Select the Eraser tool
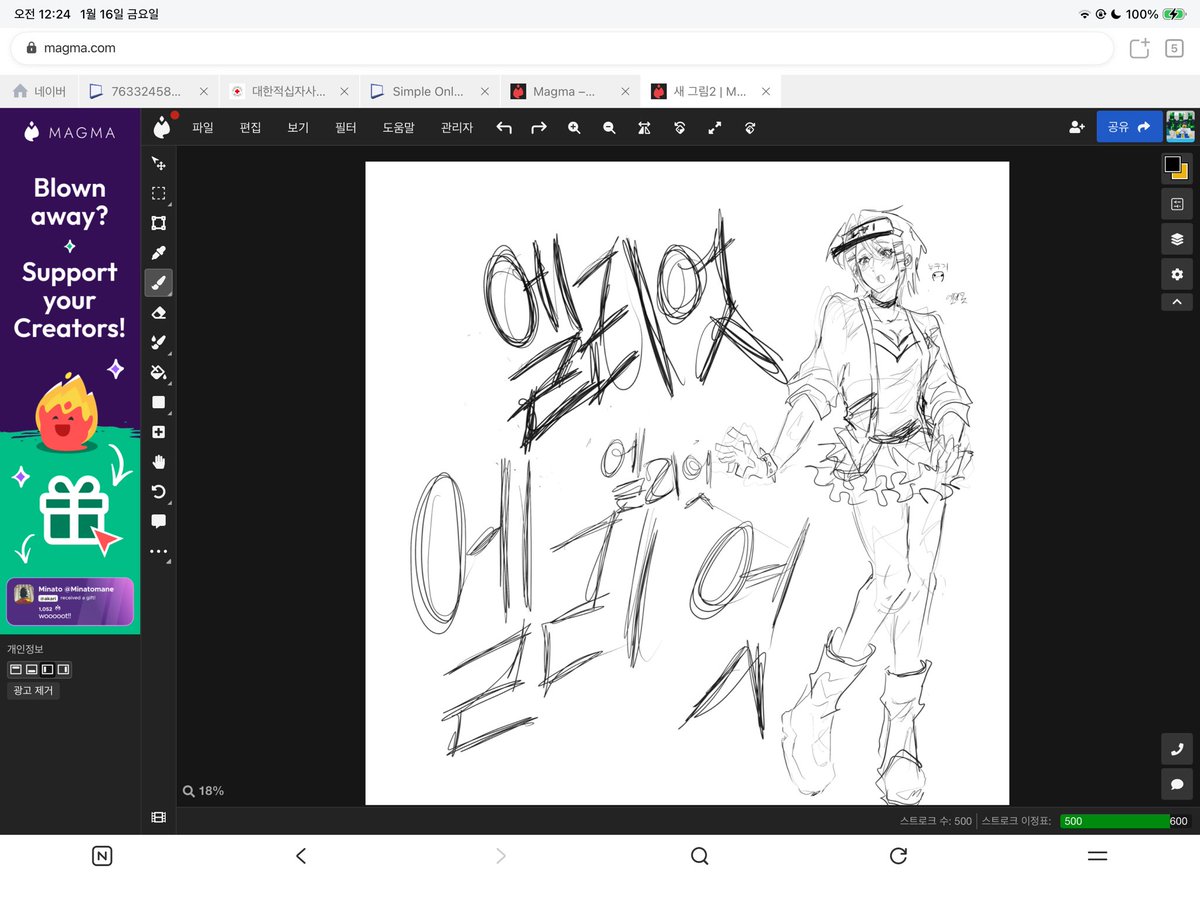Image resolution: width=1200 pixels, height=899 pixels. (x=158, y=313)
